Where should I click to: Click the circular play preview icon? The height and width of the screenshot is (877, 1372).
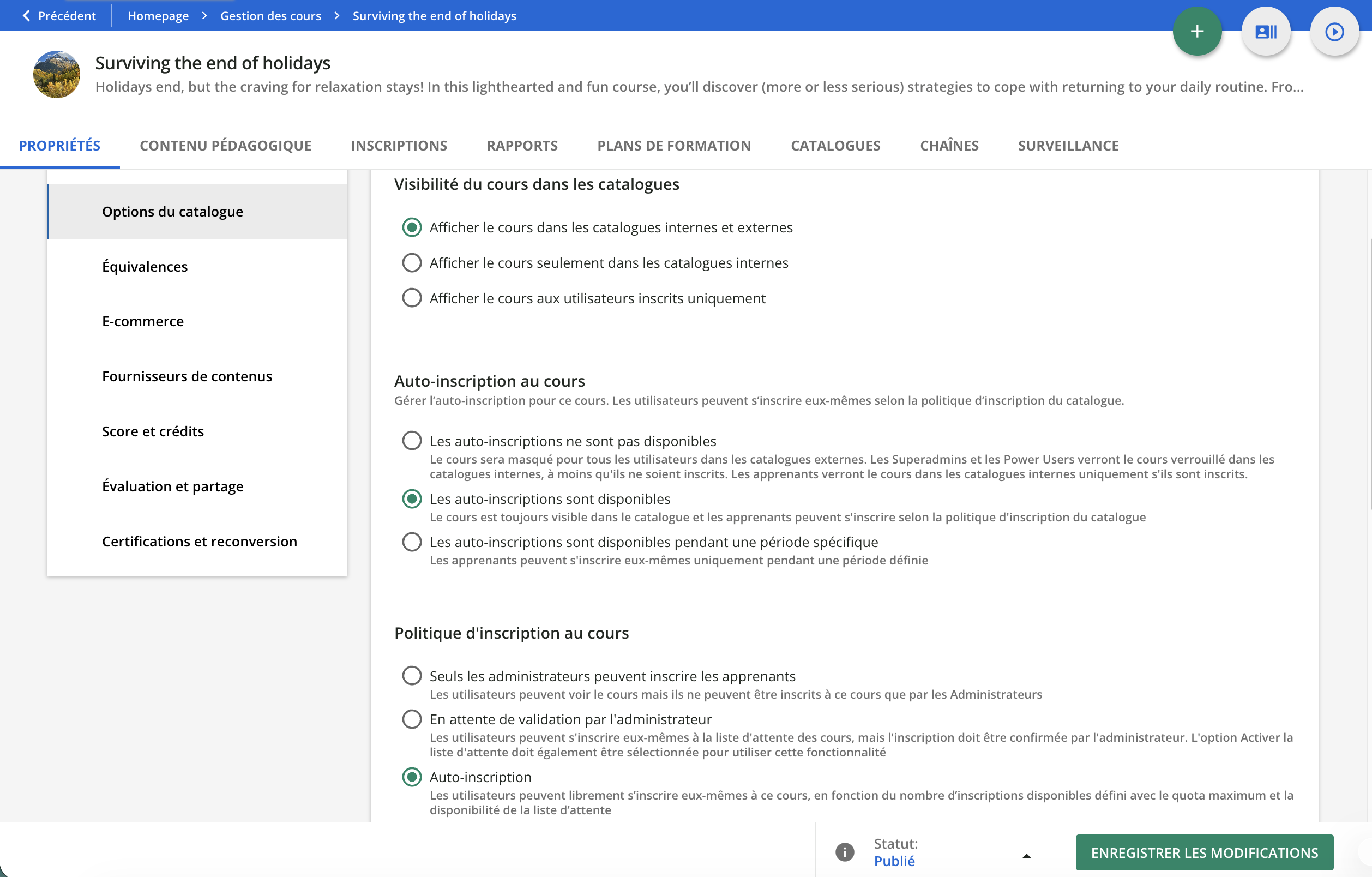(1334, 31)
